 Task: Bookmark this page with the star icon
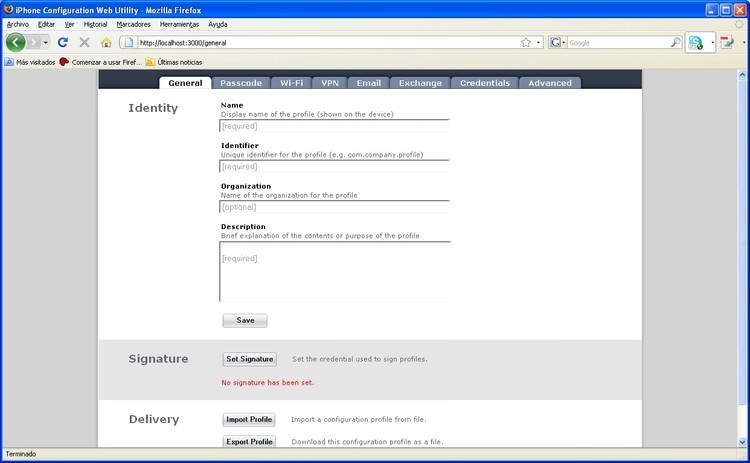(x=526, y=43)
